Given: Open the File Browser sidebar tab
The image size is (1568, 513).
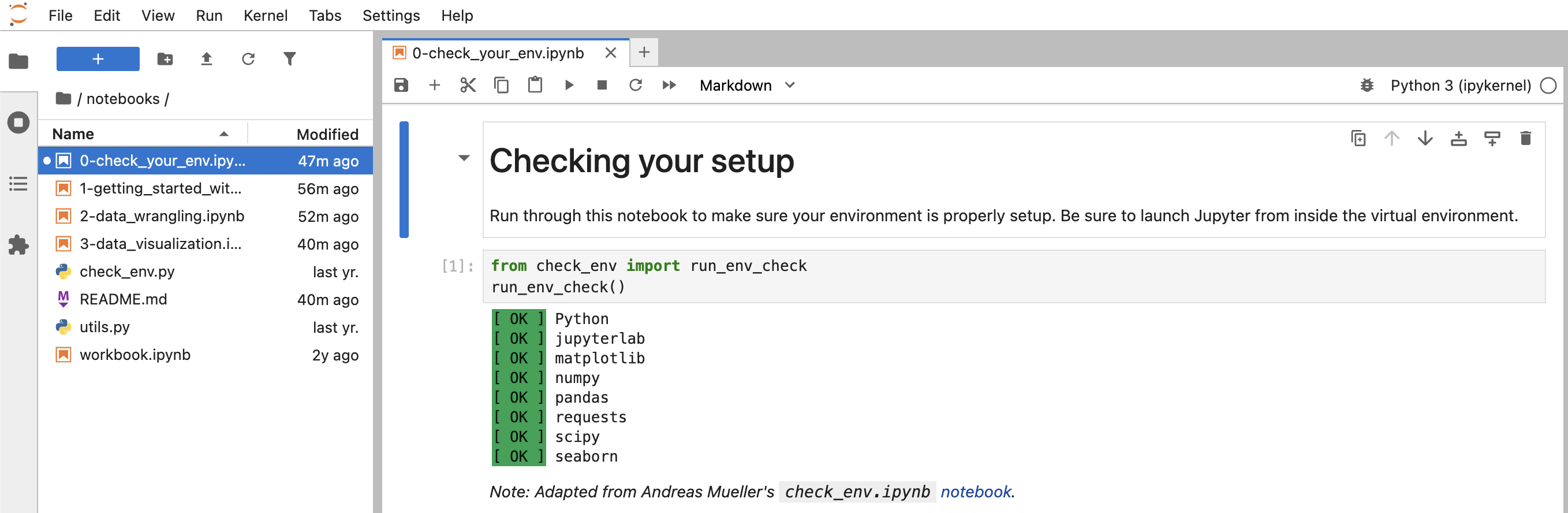Looking at the screenshot, I should 18,61.
